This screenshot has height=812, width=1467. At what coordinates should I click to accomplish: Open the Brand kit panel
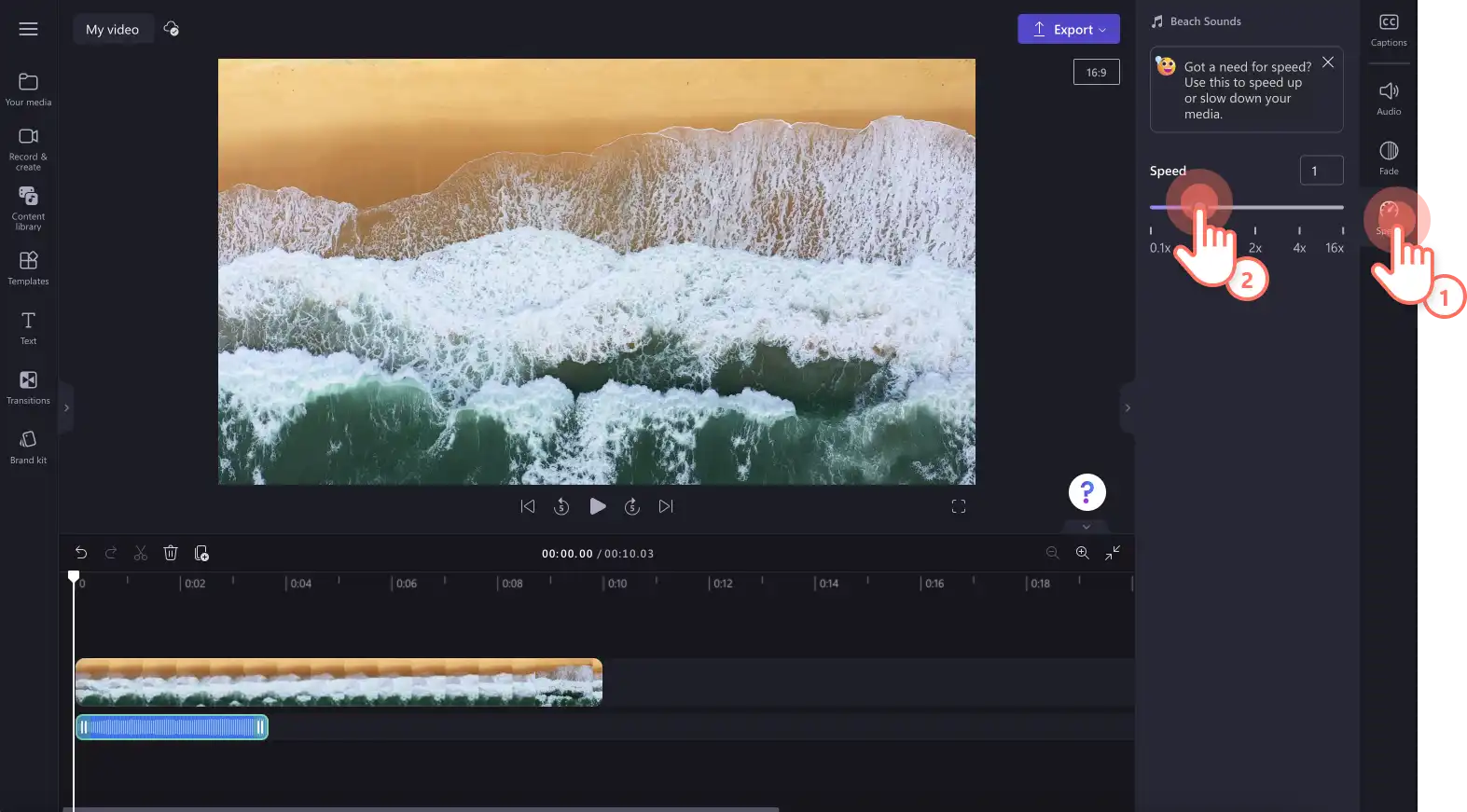28,447
